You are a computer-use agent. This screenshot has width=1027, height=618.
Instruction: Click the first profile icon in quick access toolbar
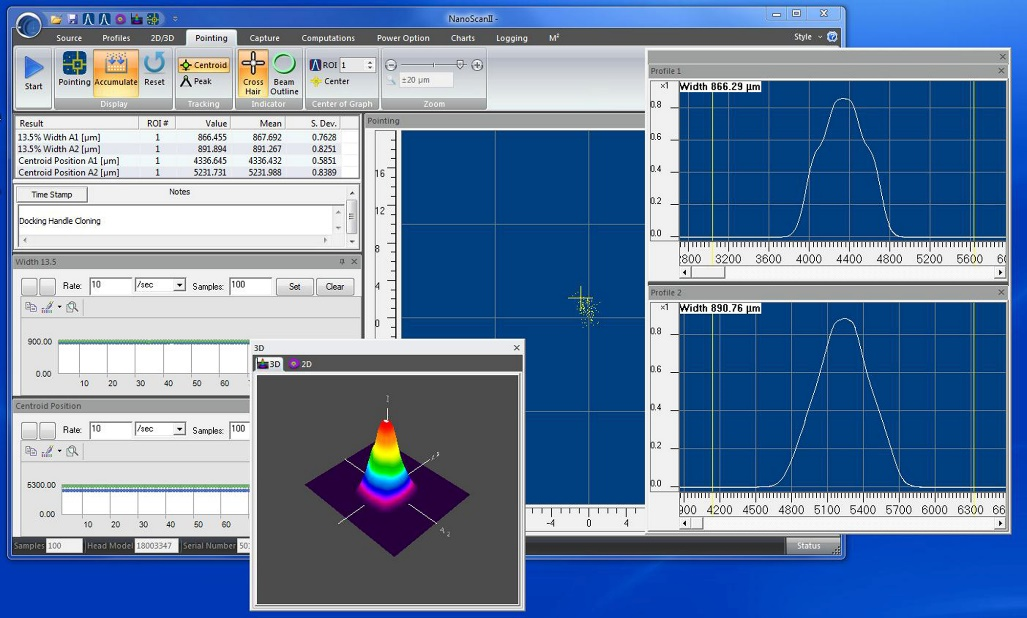[88, 19]
